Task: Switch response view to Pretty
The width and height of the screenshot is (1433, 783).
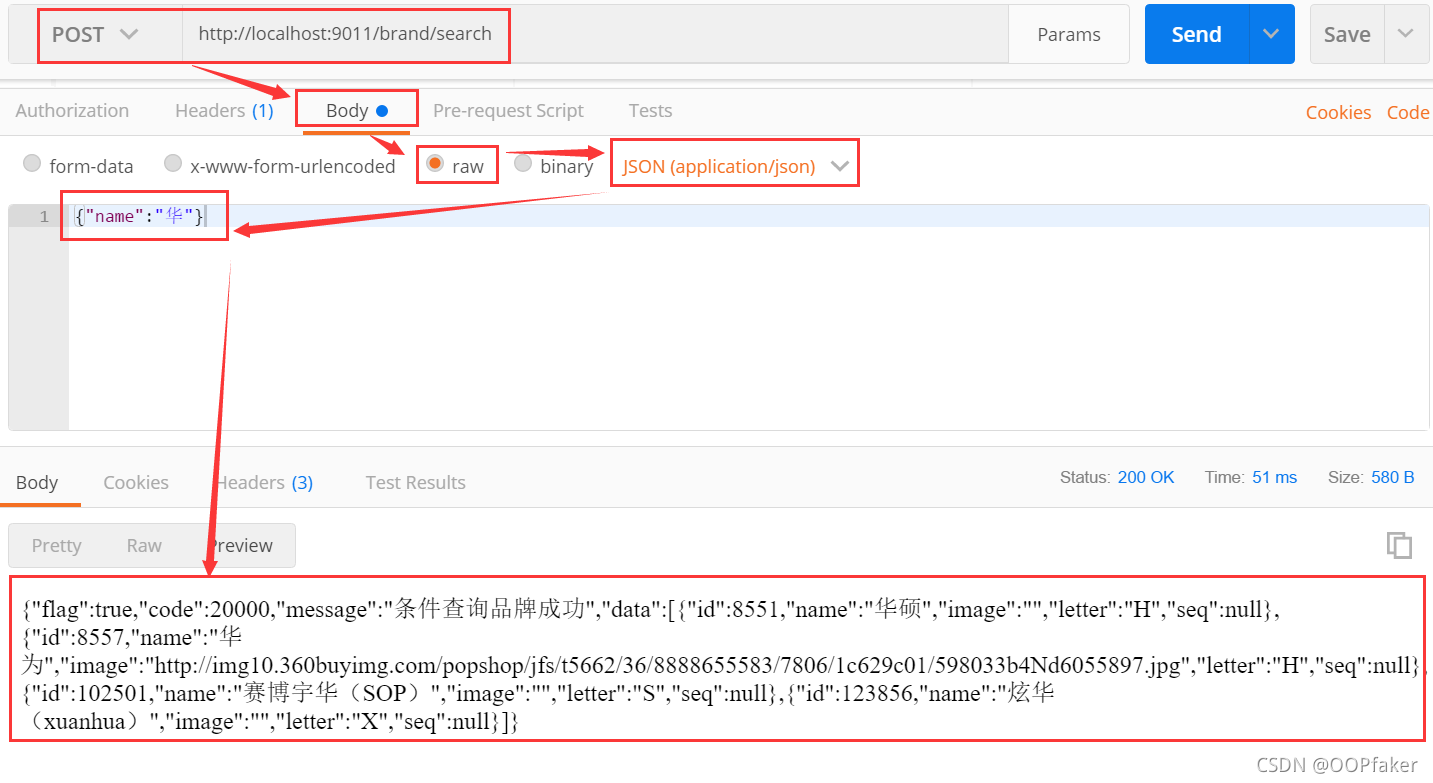Action: 56,545
